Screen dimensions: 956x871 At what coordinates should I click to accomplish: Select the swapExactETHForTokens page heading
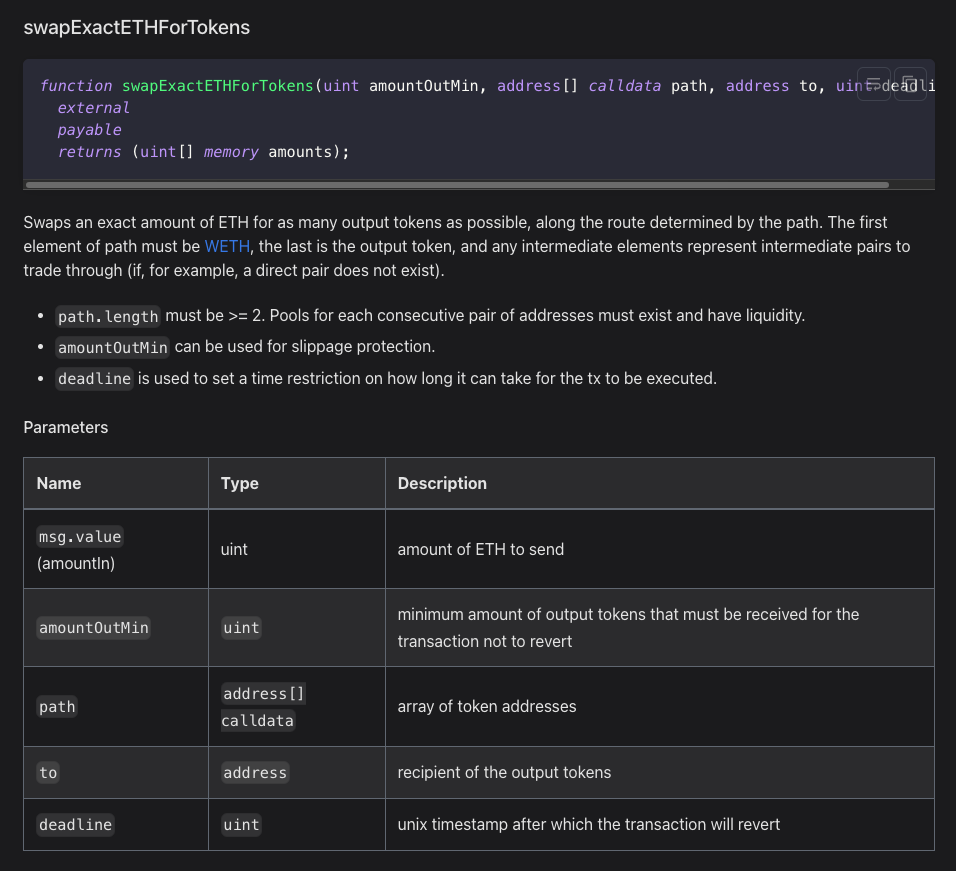pyautogui.click(x=136, y=28)
